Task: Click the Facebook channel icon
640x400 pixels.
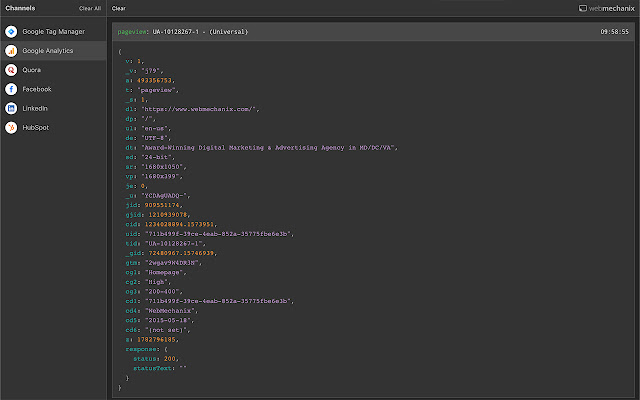Action: (11, 89)
